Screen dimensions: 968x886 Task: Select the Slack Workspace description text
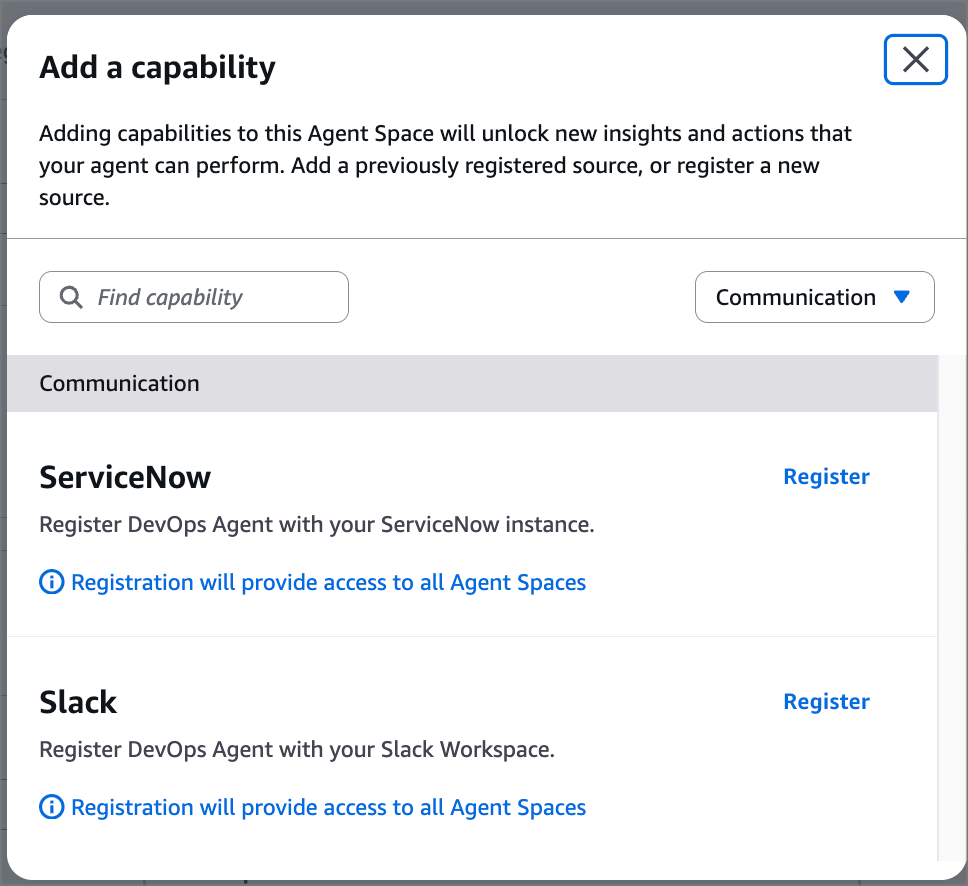(x=296, y=749)
